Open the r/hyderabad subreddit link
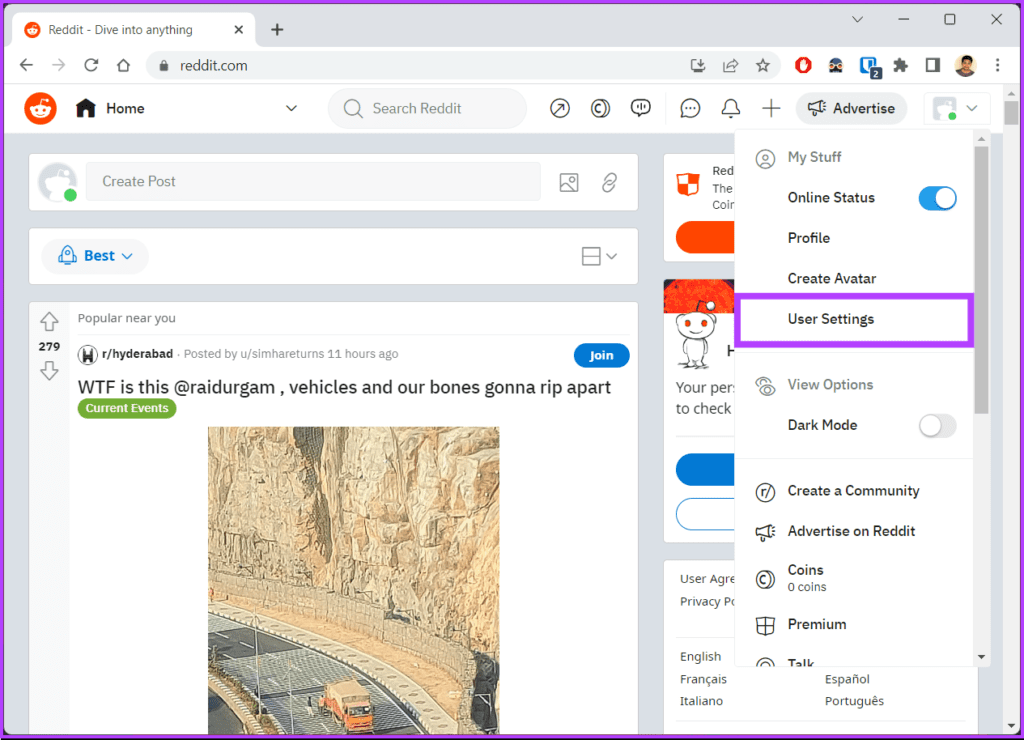 (x=137, y=354)
